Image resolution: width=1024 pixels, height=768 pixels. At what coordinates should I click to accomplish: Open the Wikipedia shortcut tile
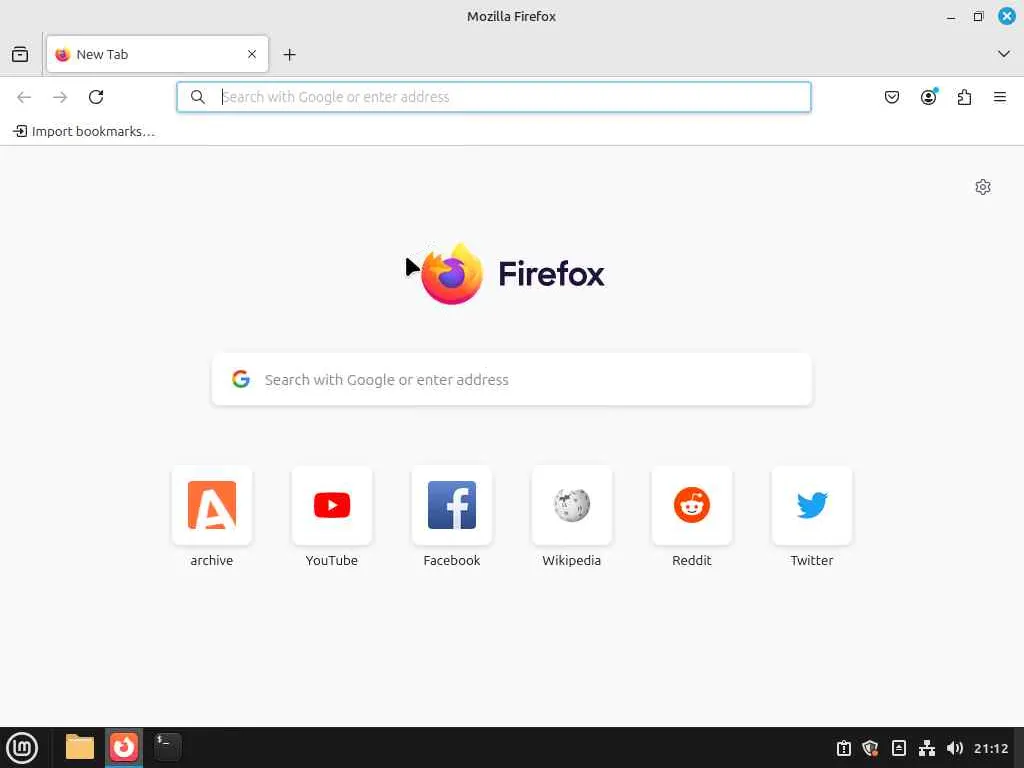(572, 505)
